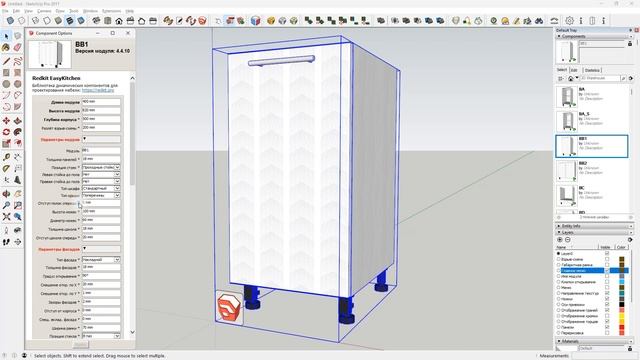Select the BC component in list
The width and height of the screenshot is (640, 360).
click(591, 195)
